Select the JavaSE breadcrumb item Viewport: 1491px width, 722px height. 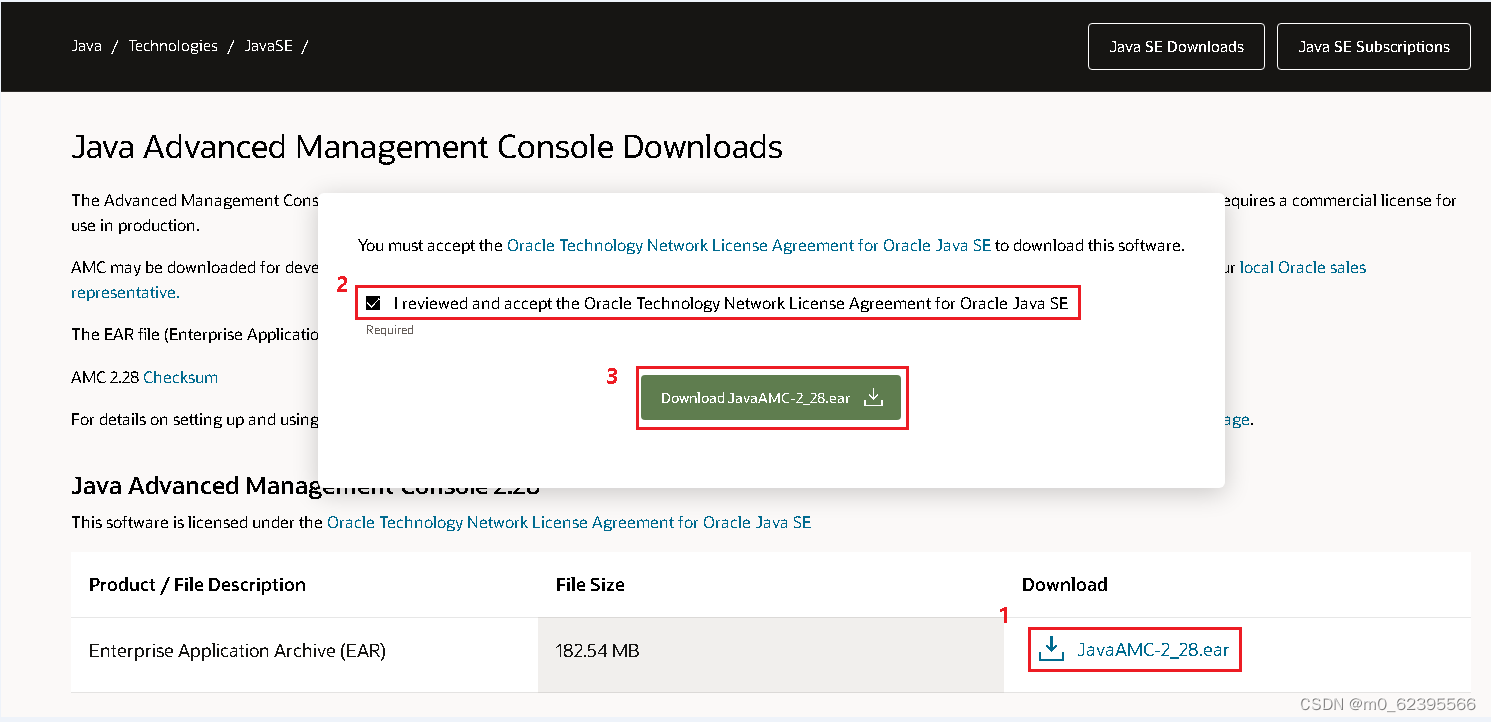269,45
